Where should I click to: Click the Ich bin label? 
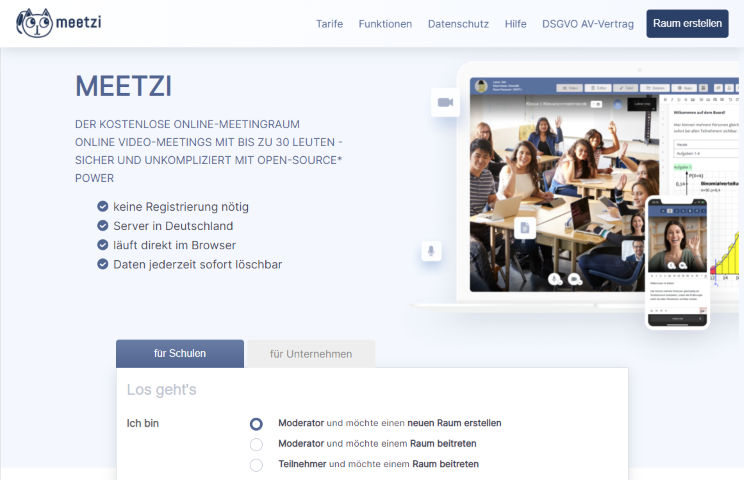(142, 423)
